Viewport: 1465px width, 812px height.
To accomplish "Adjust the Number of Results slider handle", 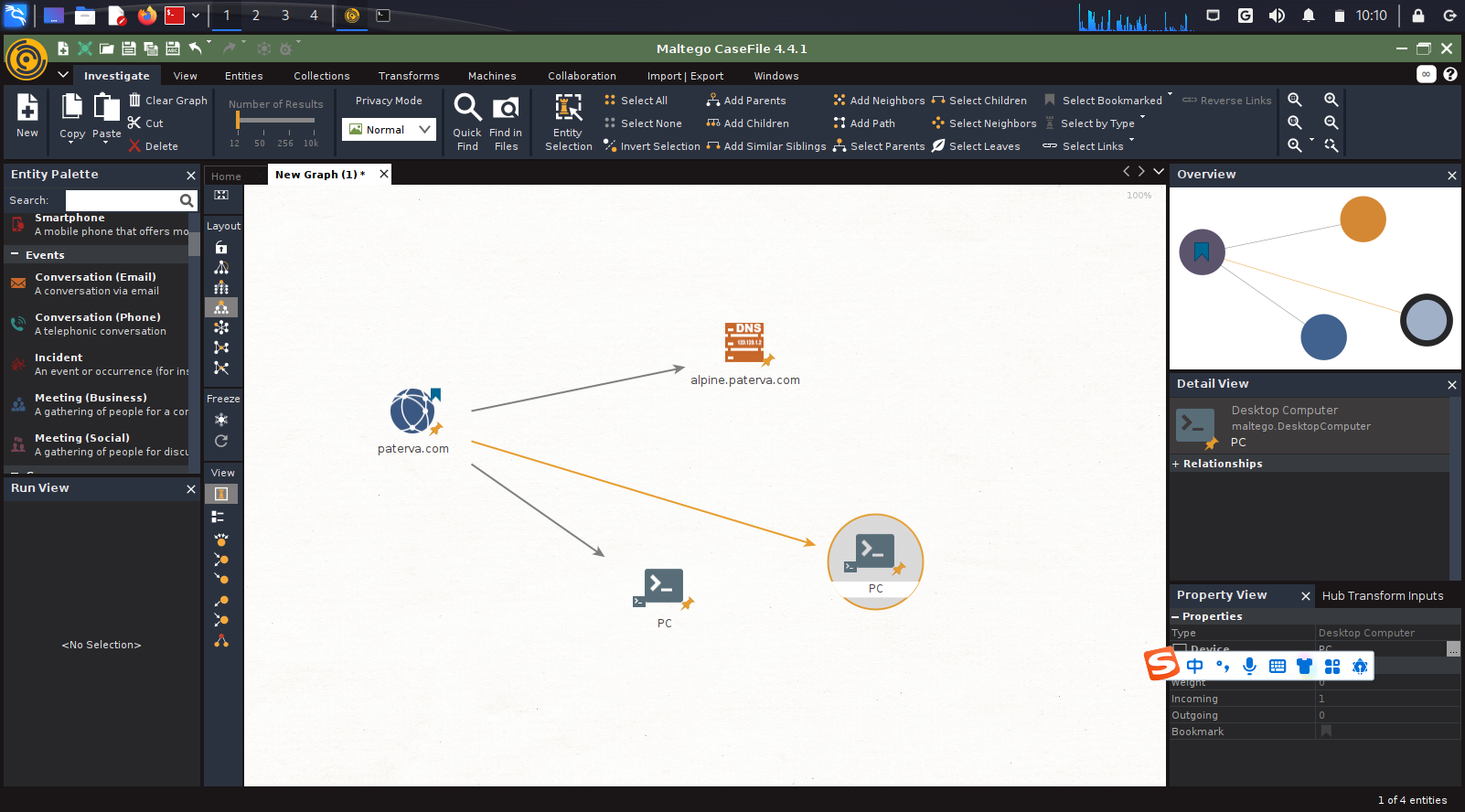I will [x=238, y=120].
